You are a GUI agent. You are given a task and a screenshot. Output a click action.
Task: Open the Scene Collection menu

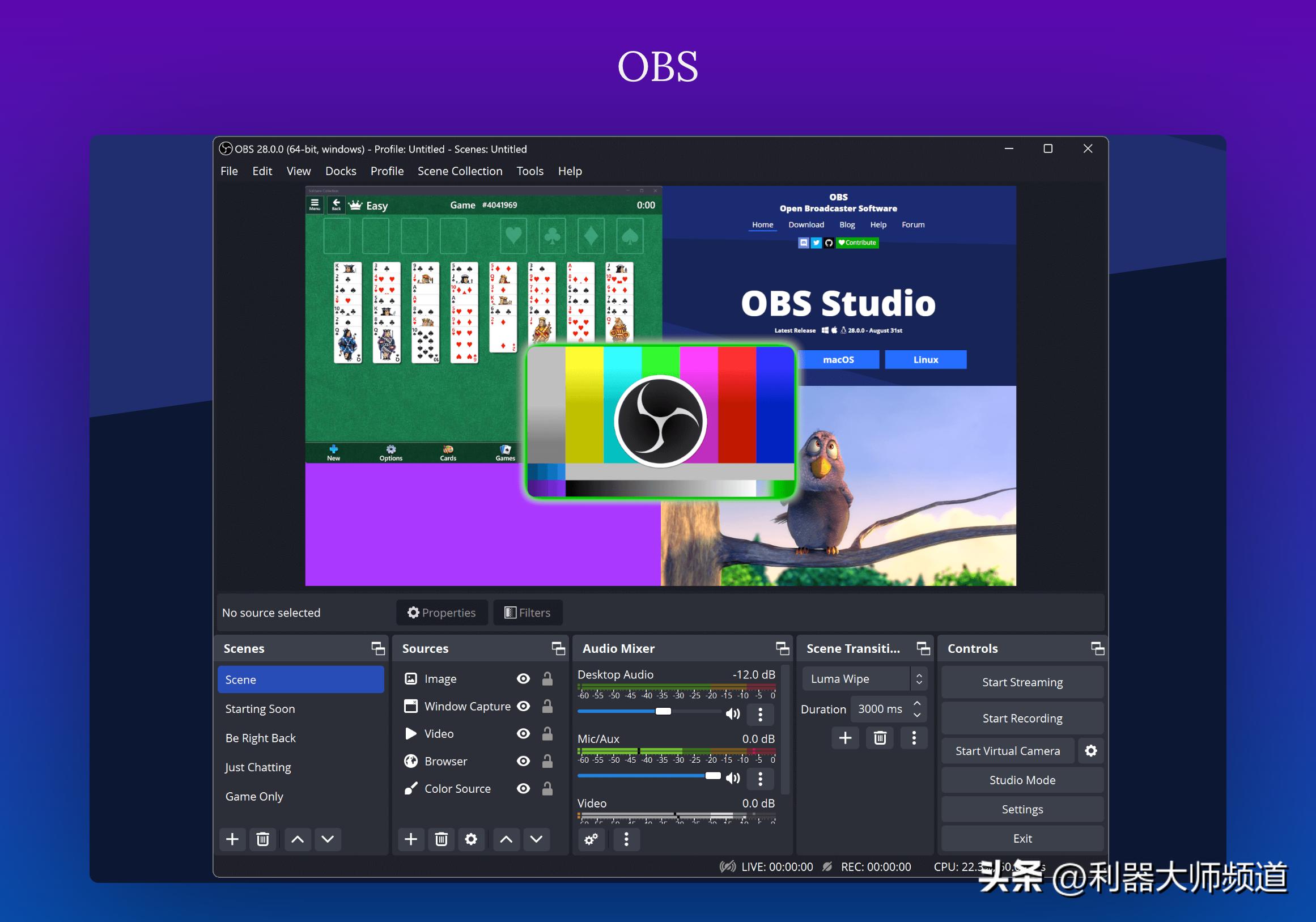[x=460, y=171]
